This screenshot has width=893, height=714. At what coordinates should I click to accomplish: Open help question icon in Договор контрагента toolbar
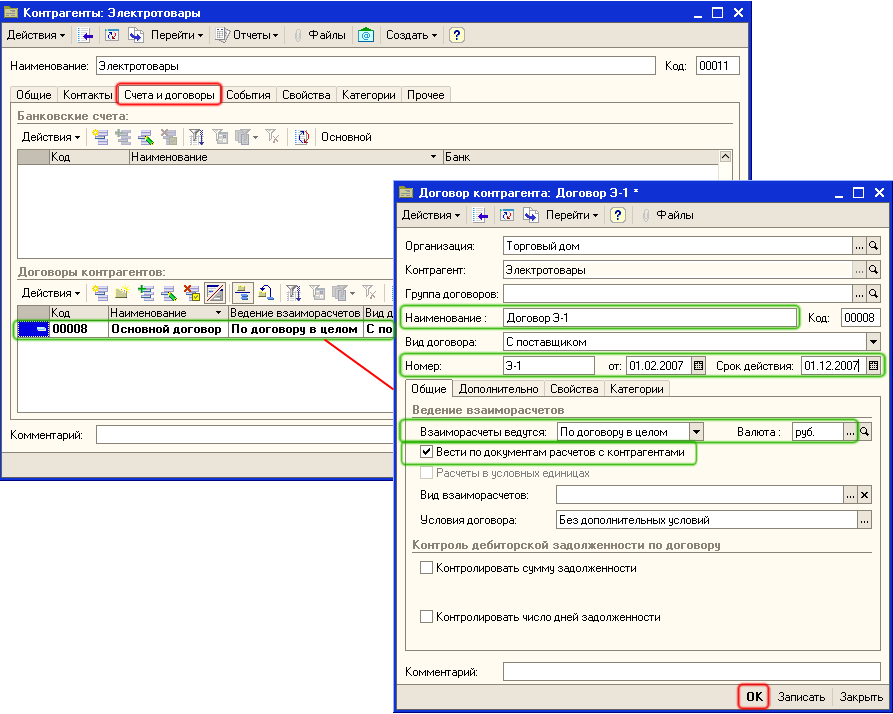pyautogui.click(x=617, y=215)
